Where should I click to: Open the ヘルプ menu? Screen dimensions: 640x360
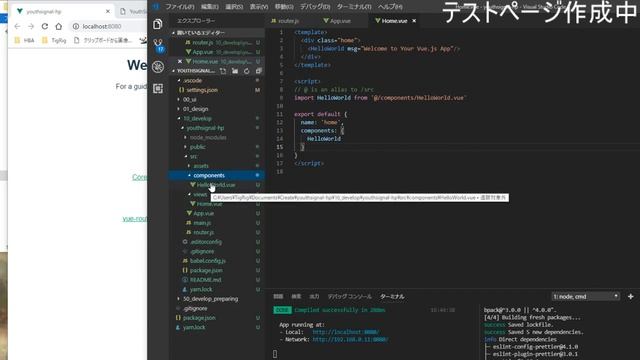[390, 7]
